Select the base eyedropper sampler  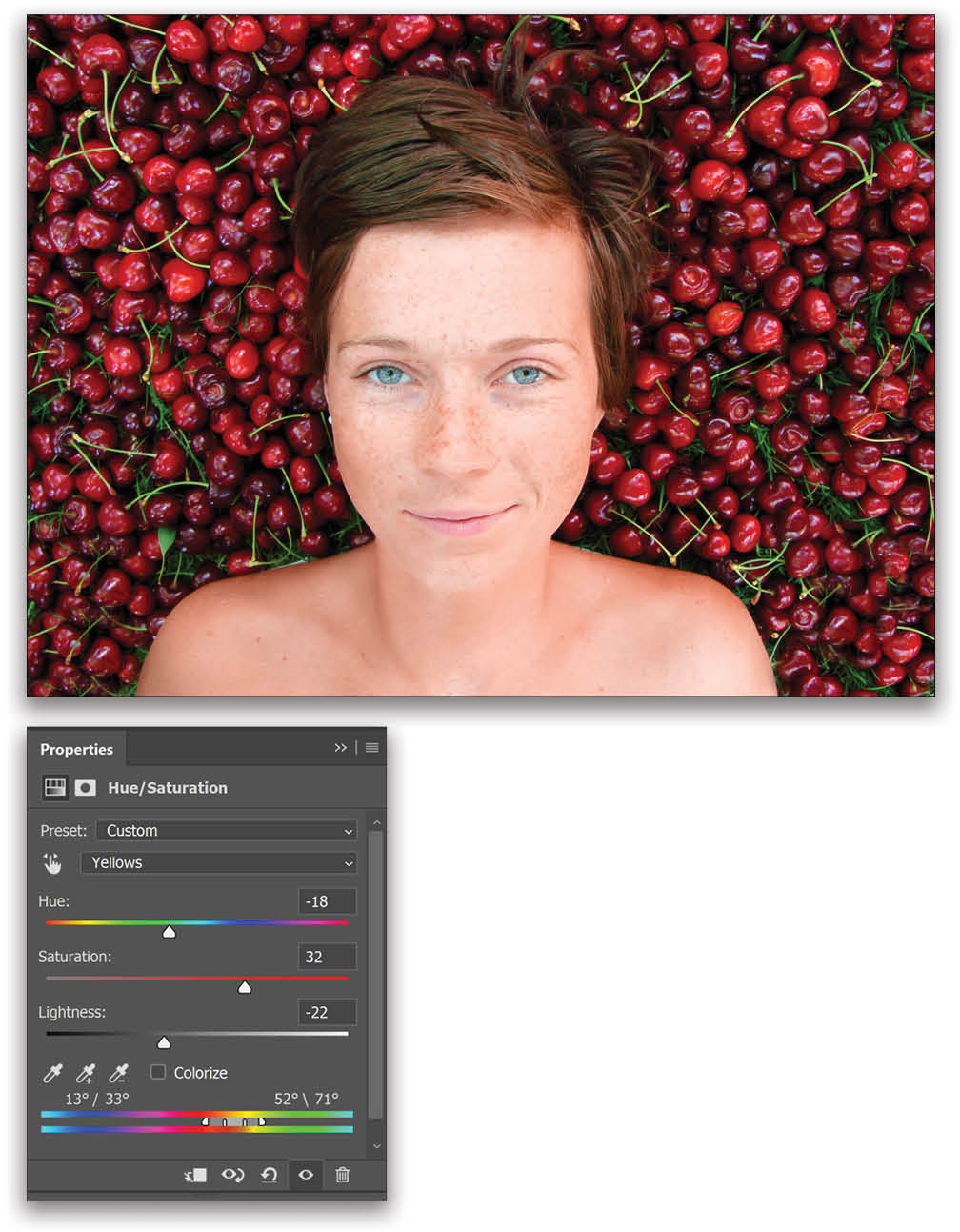pos(52,1073)
